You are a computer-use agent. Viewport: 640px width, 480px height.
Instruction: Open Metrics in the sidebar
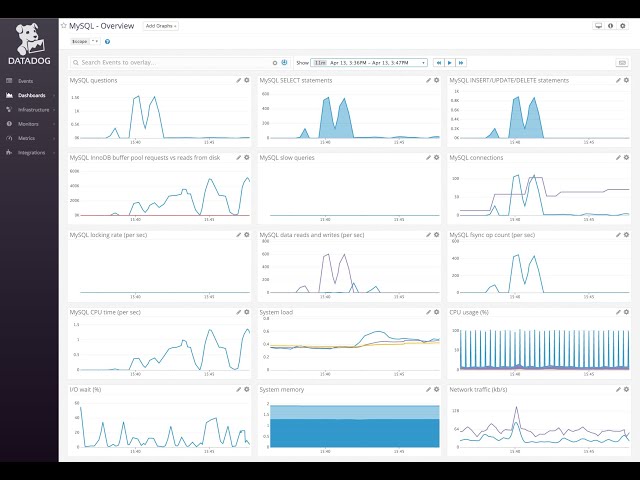[26, 138]
